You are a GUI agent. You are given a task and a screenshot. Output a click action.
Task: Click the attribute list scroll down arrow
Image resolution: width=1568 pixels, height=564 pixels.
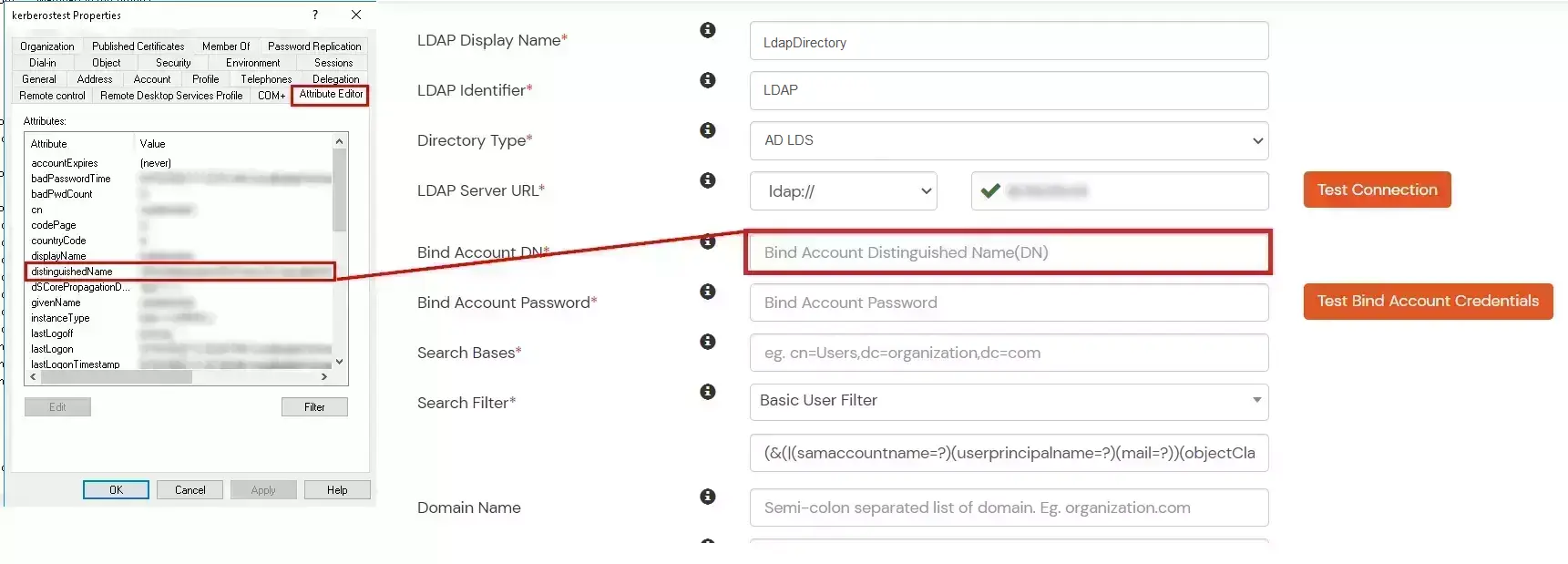coord(340,362)
